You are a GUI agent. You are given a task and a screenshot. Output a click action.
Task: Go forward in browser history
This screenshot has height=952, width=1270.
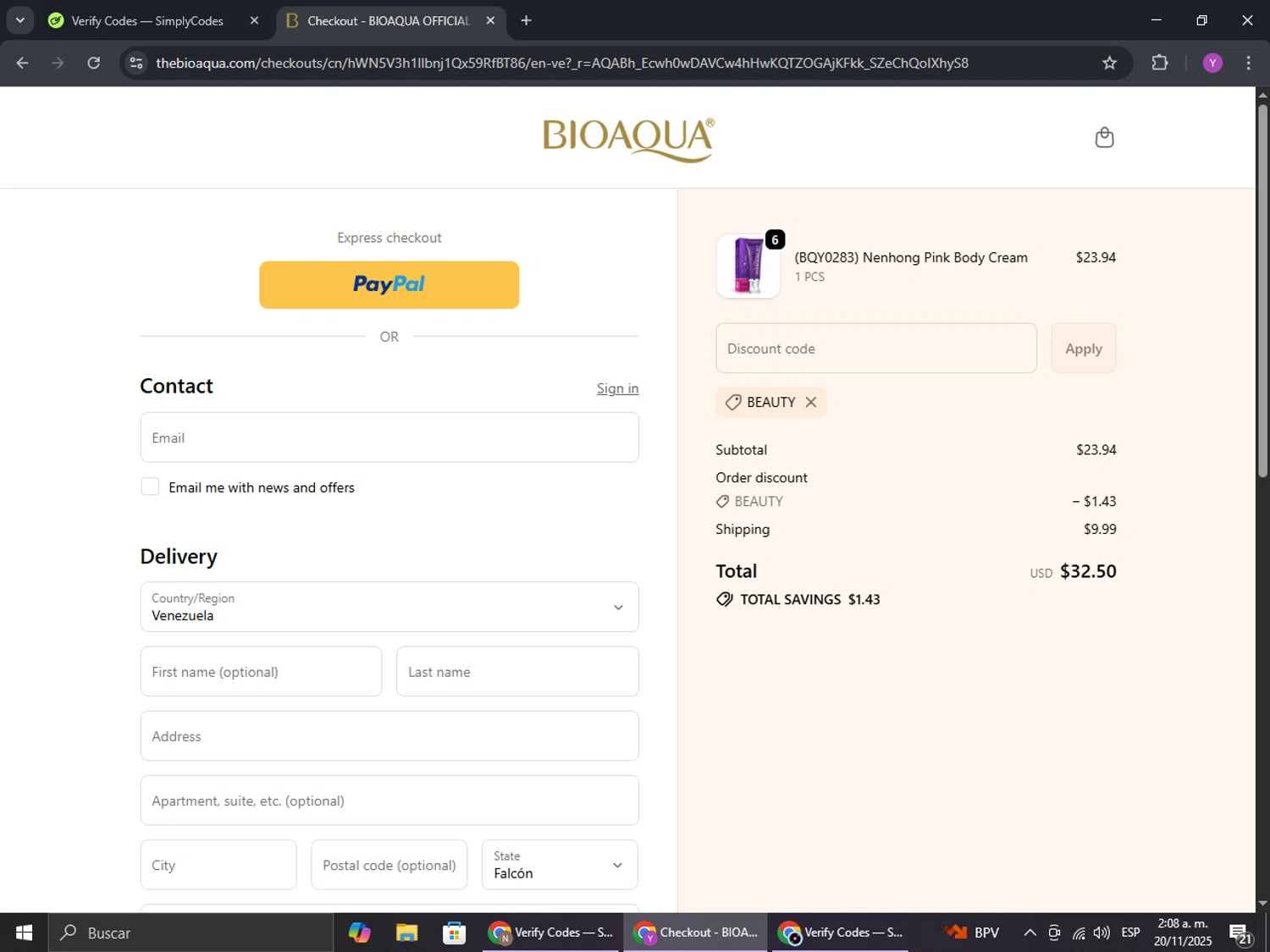pos(58,63)
